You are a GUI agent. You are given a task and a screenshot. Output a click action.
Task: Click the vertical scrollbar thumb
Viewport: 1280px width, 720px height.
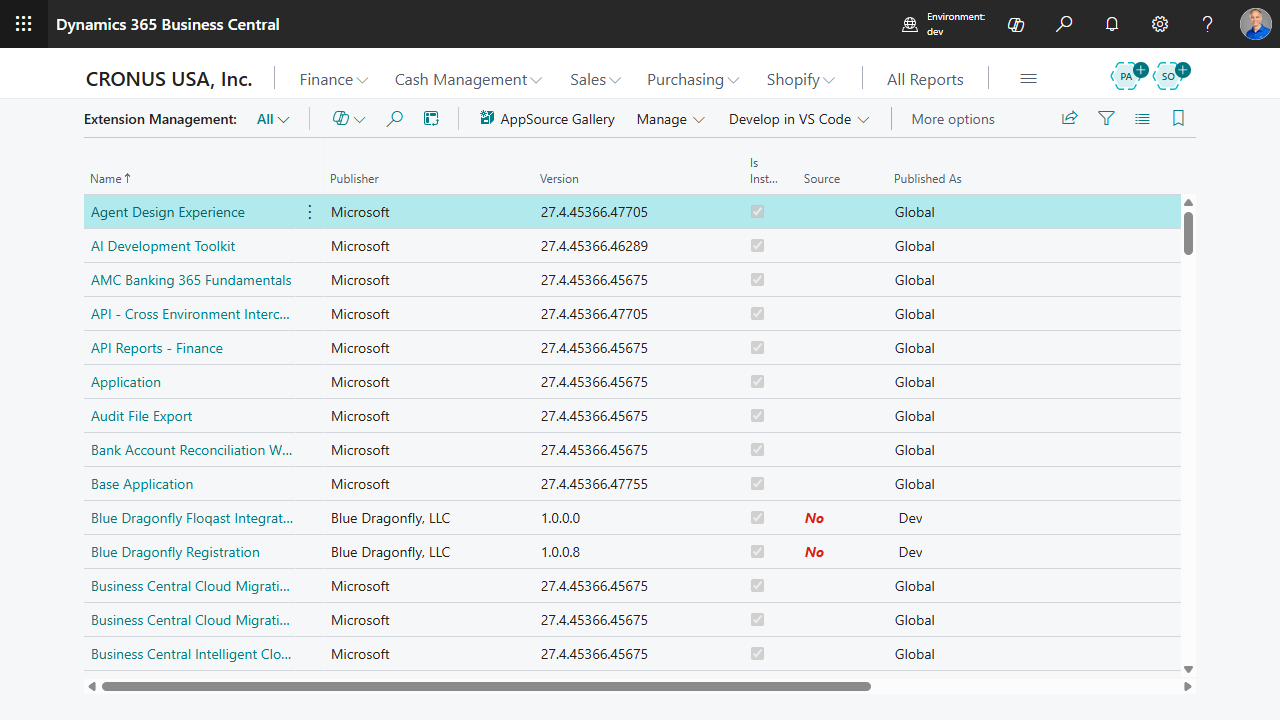pyautogui.click(x=1188, y=233)
